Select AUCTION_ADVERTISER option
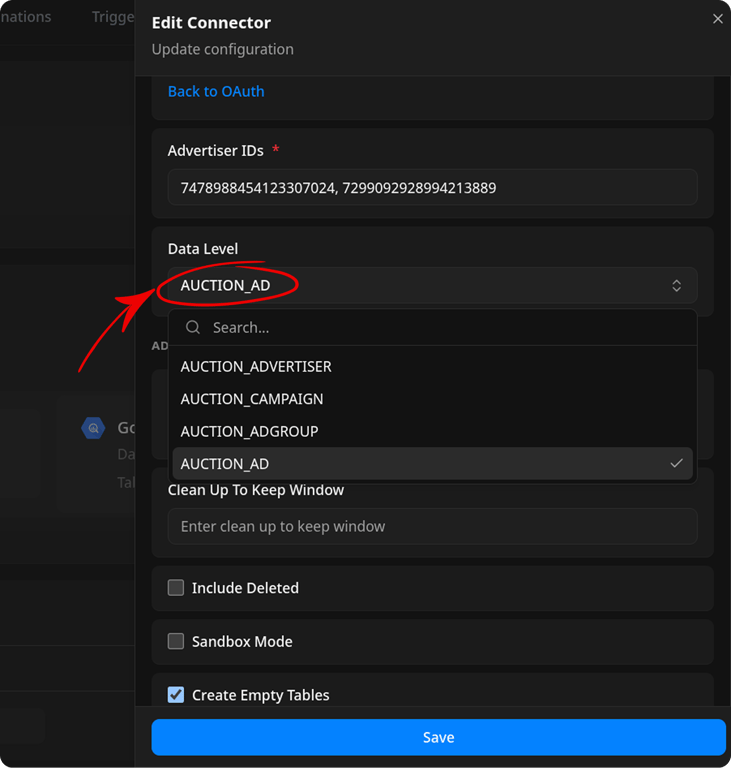Screen dimensions: 731x768 (433, 366)
